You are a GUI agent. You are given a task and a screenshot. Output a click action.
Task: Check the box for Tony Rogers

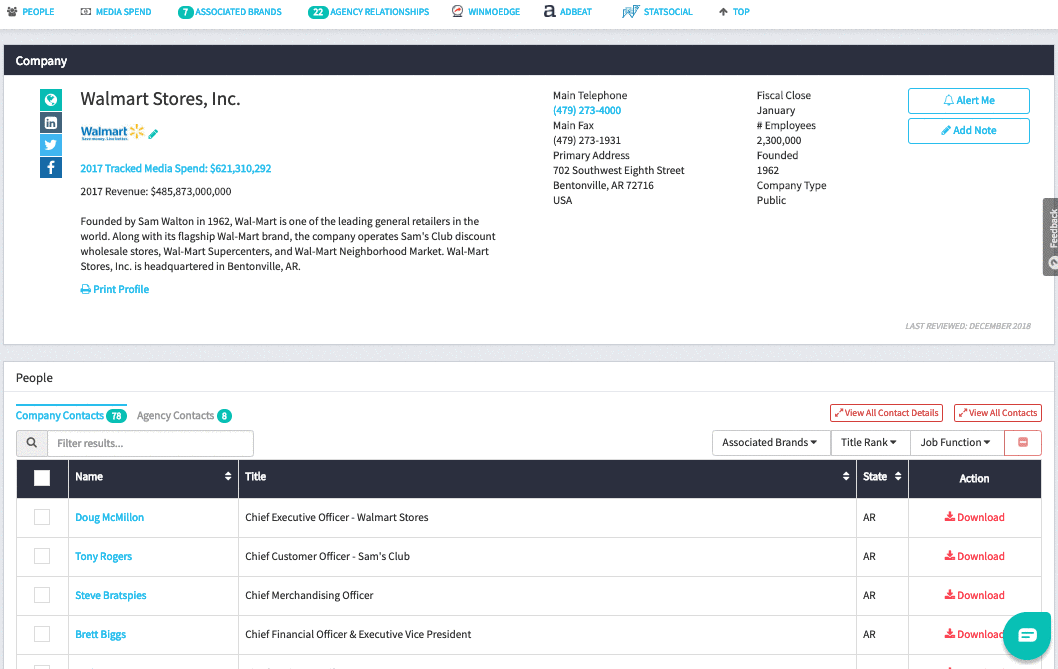42,556
